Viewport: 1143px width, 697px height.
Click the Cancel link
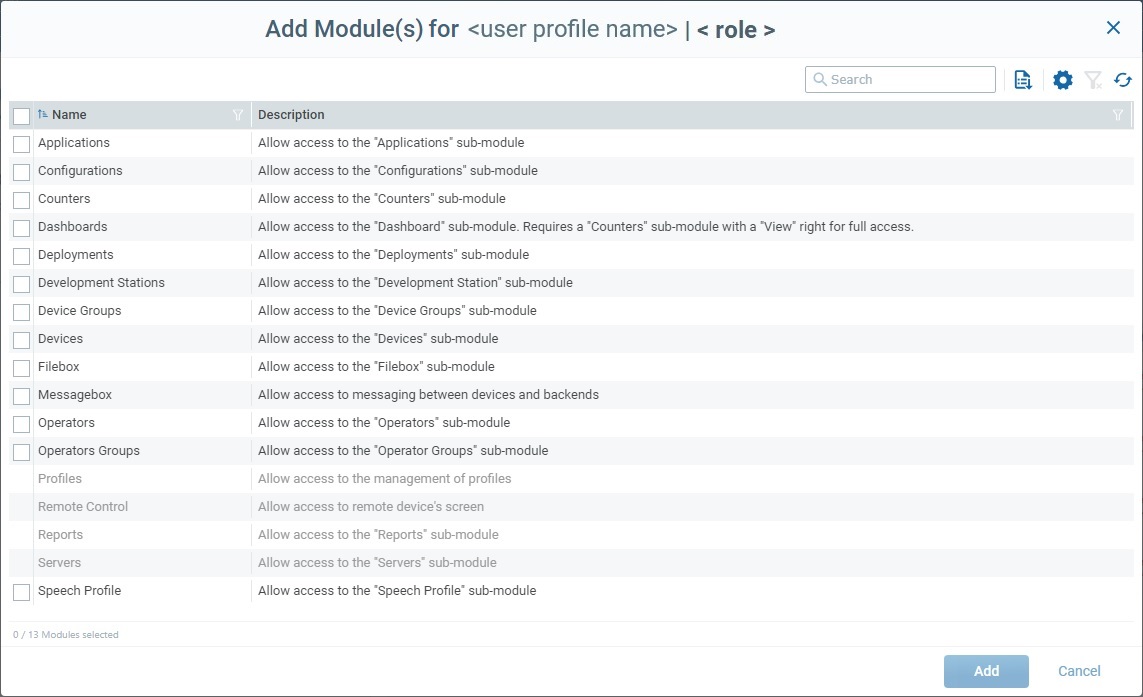[x=1079, y=671]
